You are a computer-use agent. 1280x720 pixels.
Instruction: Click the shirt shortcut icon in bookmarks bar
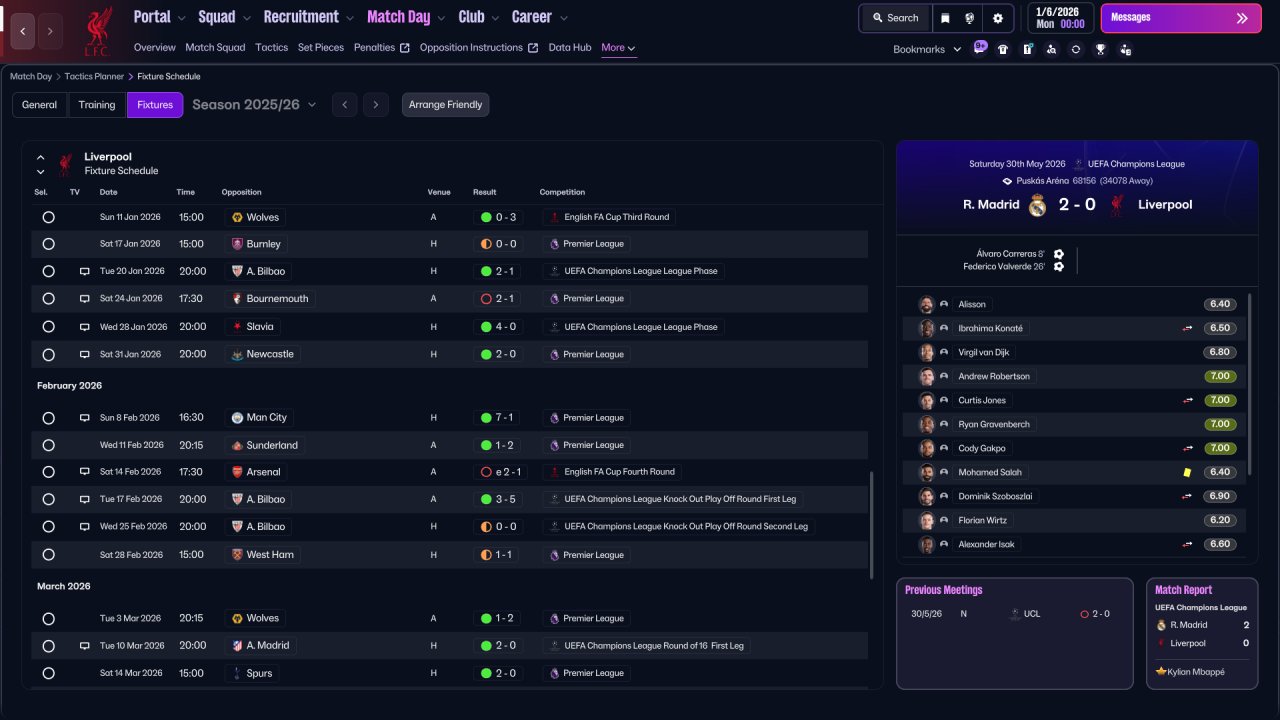tap(1003, 49)
